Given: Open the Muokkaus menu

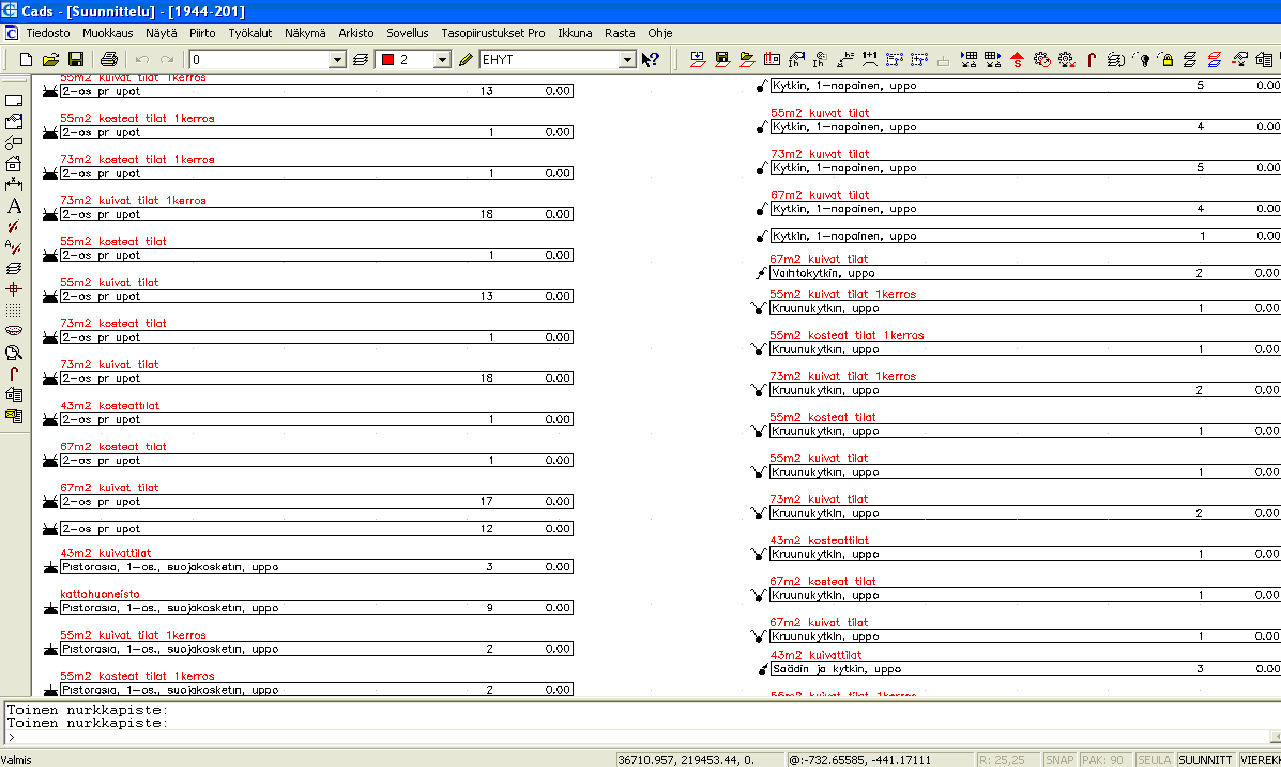Looking at the screenshot, I should pos(109,33).
